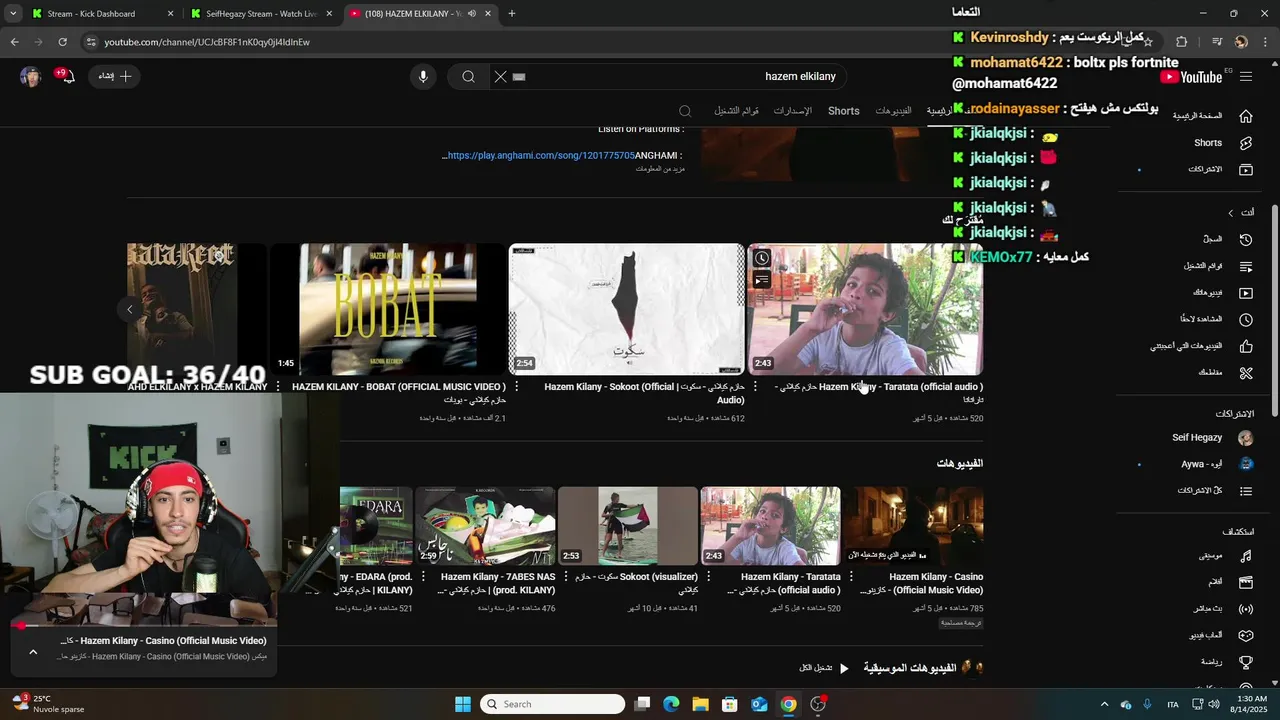The width and height of the screenshot is (1280, 720).
Task: Search within the channel using the magnifier icon
Action: [685, 111]
